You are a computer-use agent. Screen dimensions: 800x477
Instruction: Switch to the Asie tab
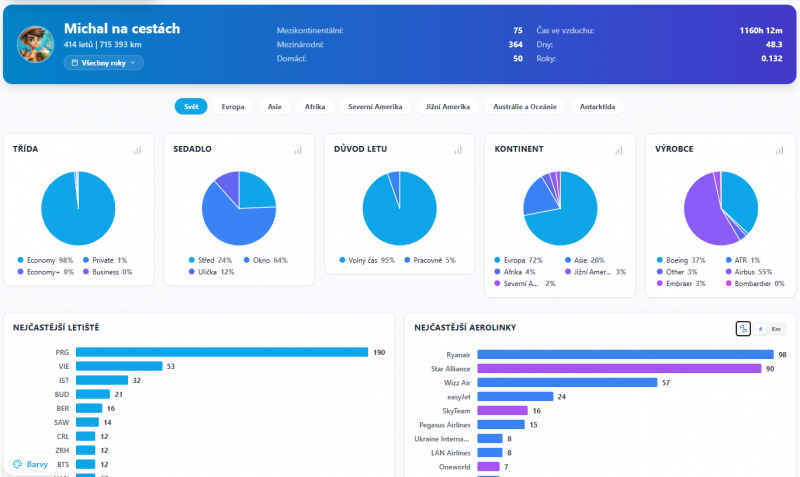(x=274, y=106)
